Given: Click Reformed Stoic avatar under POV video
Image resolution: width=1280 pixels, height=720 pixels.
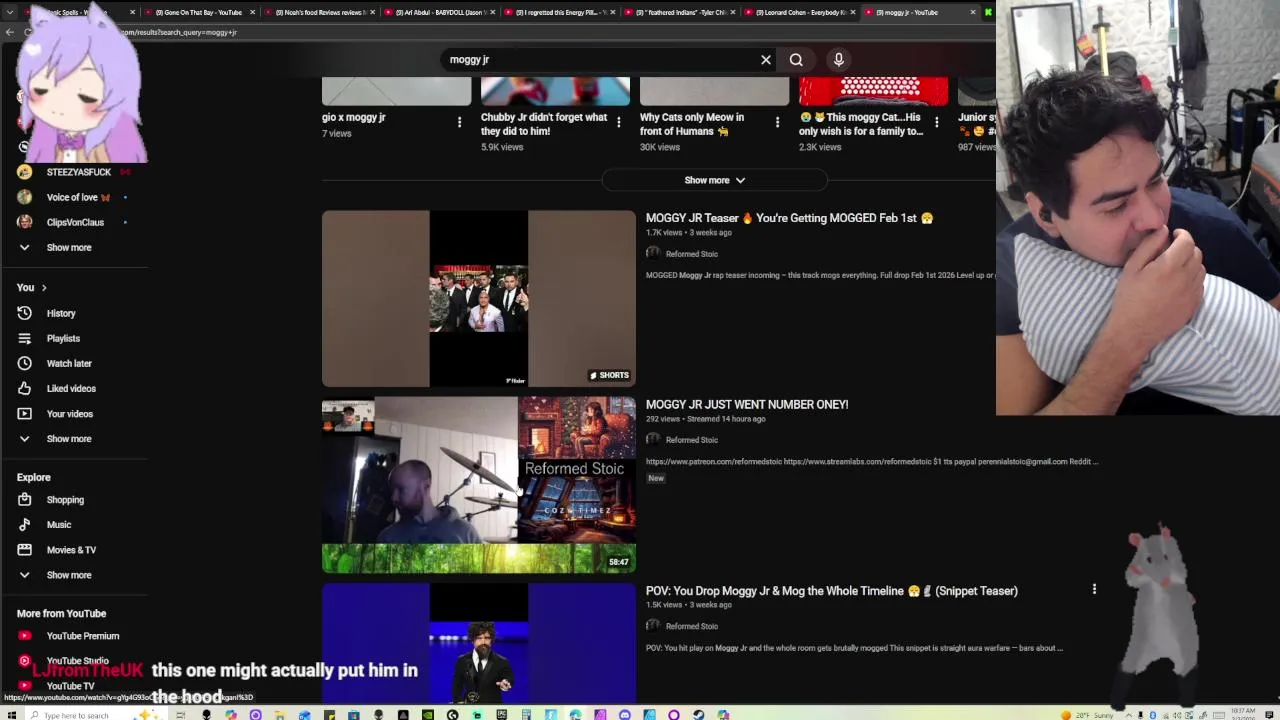Looking at the screenshot, I should tap(653, 626).
